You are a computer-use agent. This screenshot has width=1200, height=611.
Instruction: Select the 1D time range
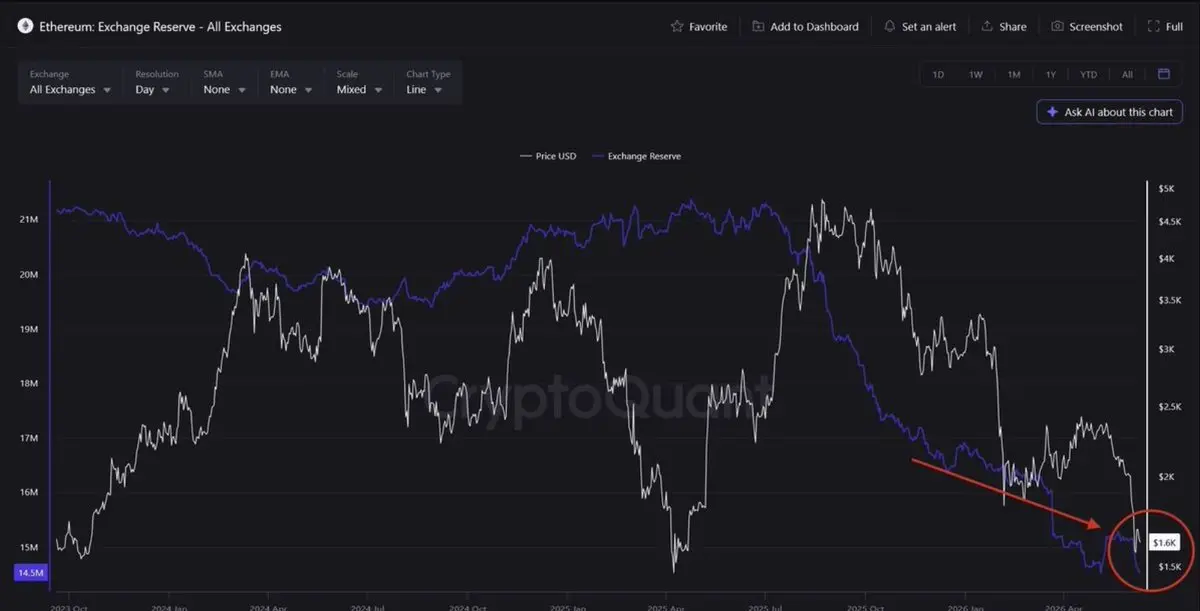(x=938, y=74)
